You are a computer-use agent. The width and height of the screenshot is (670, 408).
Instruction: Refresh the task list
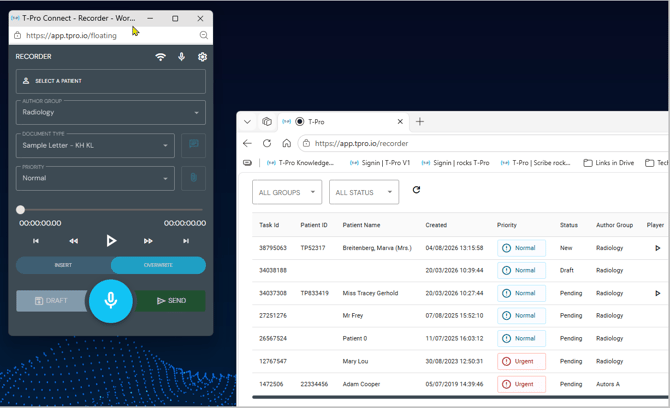(417, 190)
